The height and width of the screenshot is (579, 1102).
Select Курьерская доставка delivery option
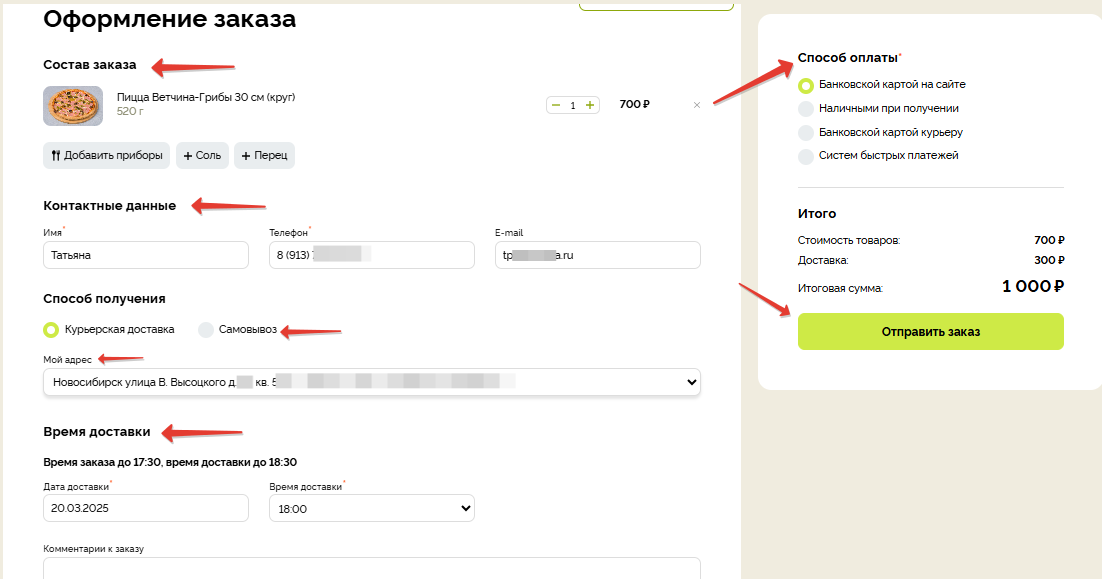click(51, 330)
